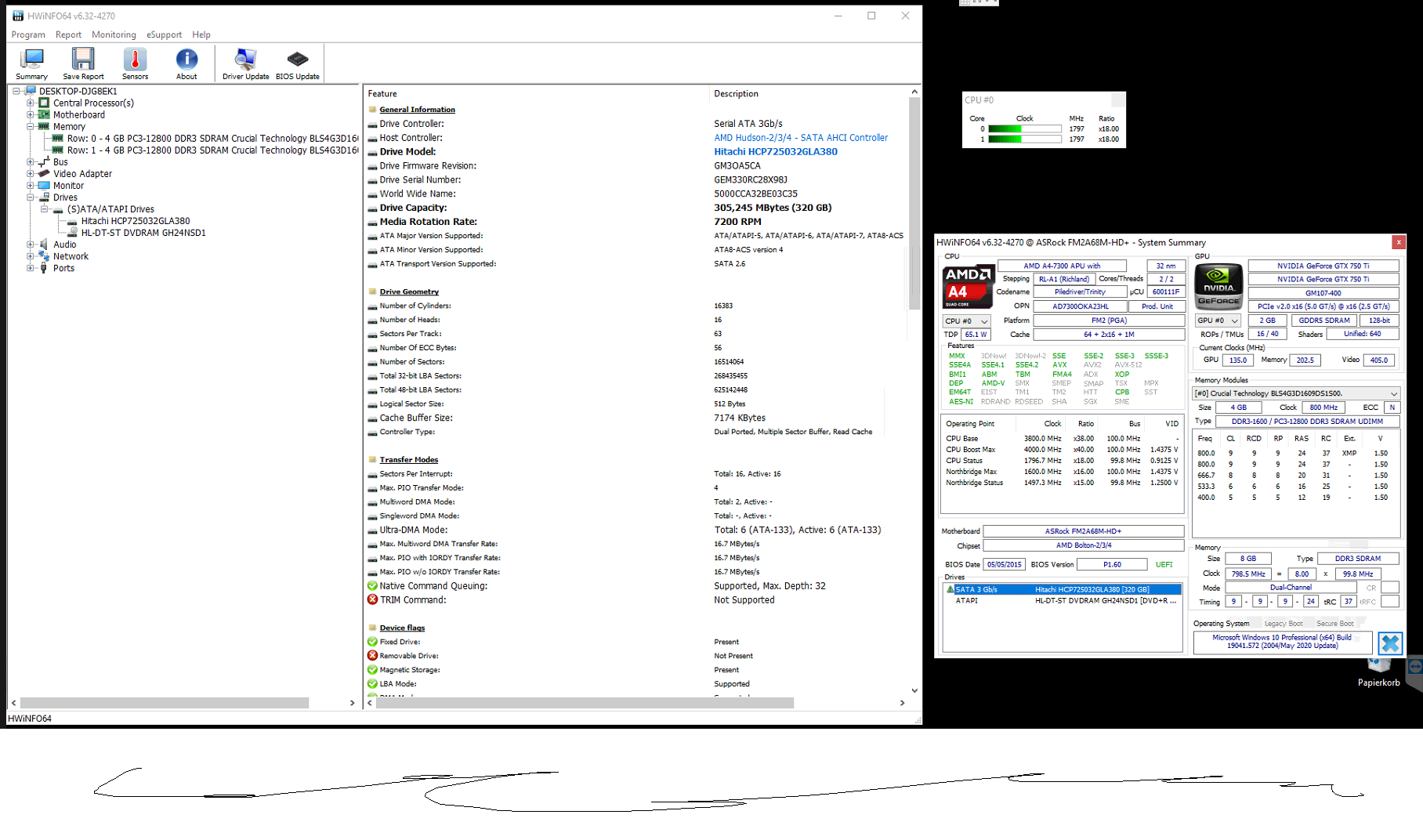This screenshot has height=840, width=1423.
Task: Click the Core 0 clock bar
Action: 1024,129
